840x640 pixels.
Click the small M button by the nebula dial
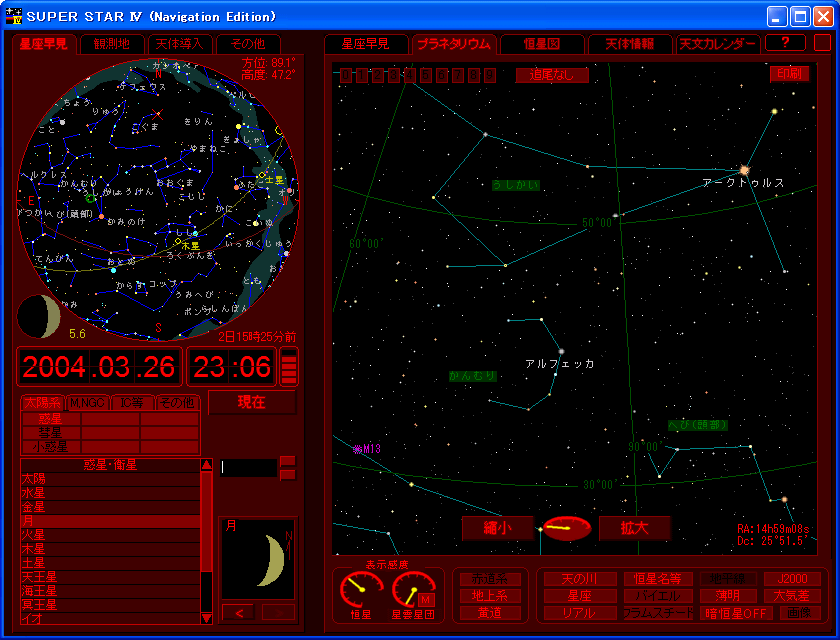coord(426,600)
